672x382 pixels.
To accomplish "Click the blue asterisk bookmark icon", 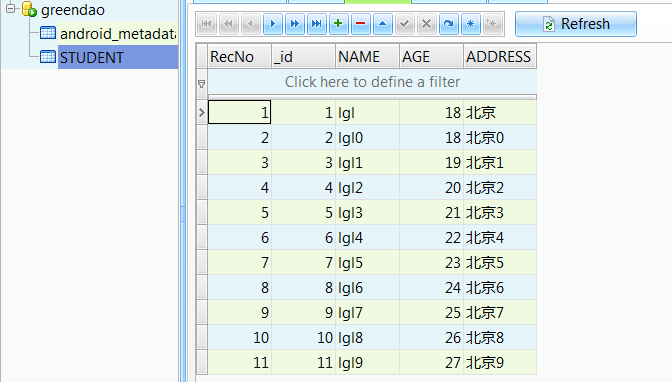I will (470, 24).
